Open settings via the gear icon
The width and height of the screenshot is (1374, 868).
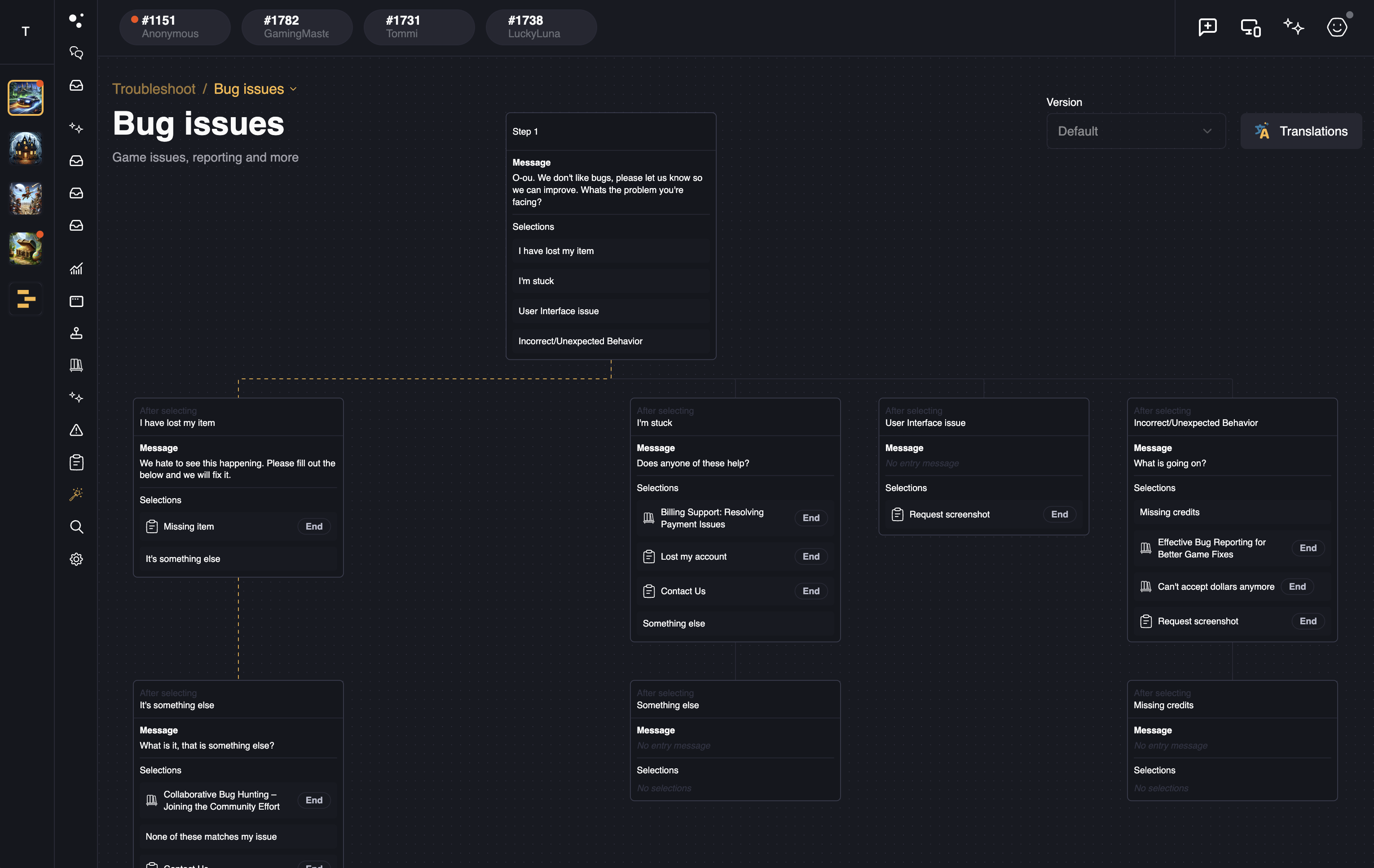(76, 559)
